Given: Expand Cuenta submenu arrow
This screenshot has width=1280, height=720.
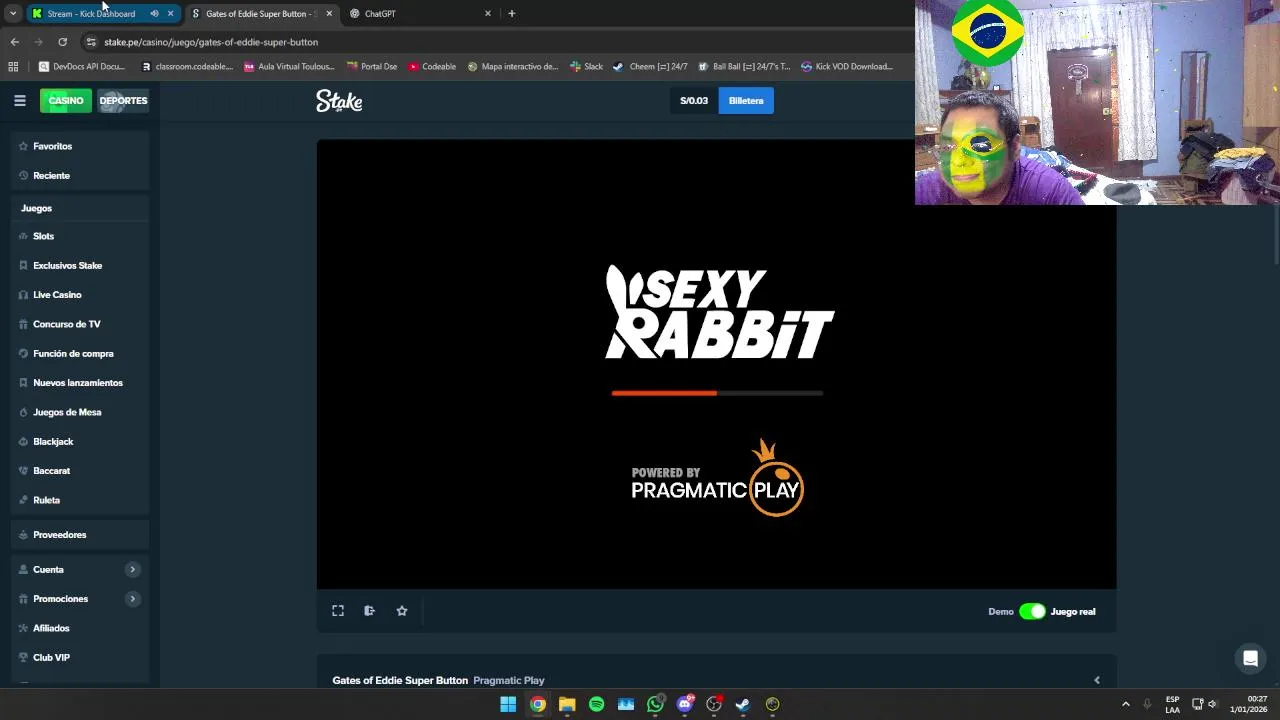Looking at the screenshot, I should click(x=132, y=570).
